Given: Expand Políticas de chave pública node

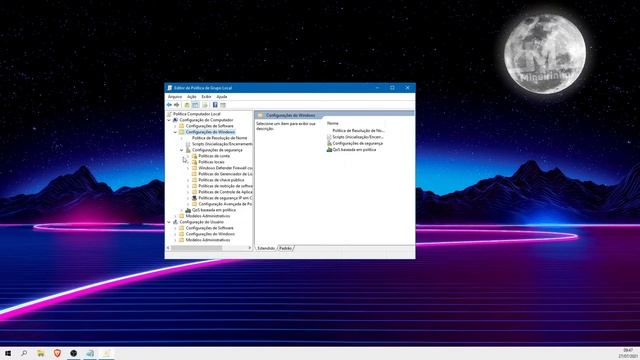Looking at the screenshot, I should pyautogui.click(x=188, y=180).
